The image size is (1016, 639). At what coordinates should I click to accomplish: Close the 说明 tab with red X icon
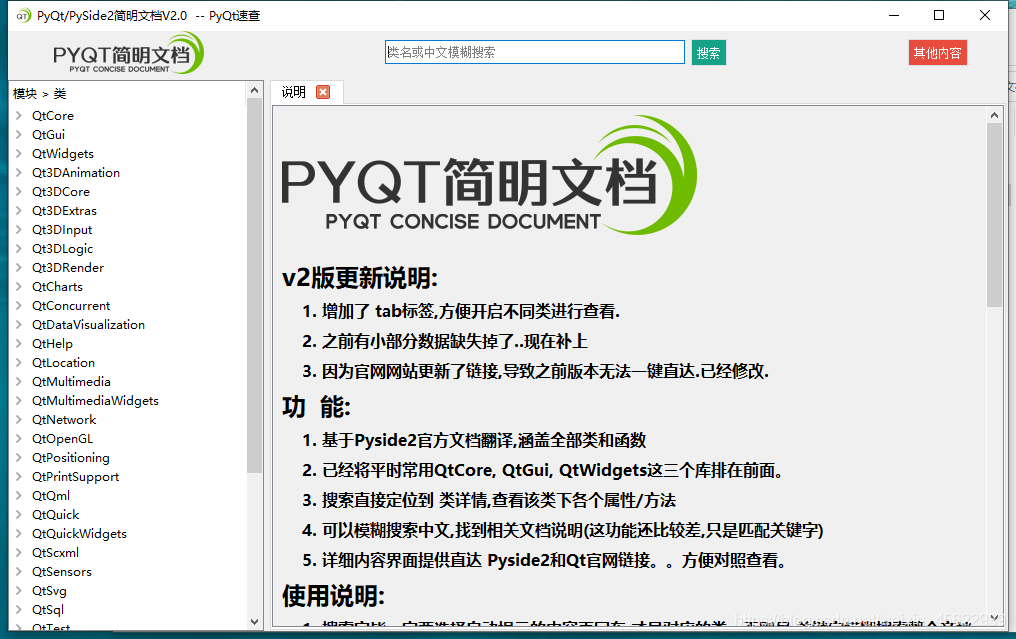[323, 92]
